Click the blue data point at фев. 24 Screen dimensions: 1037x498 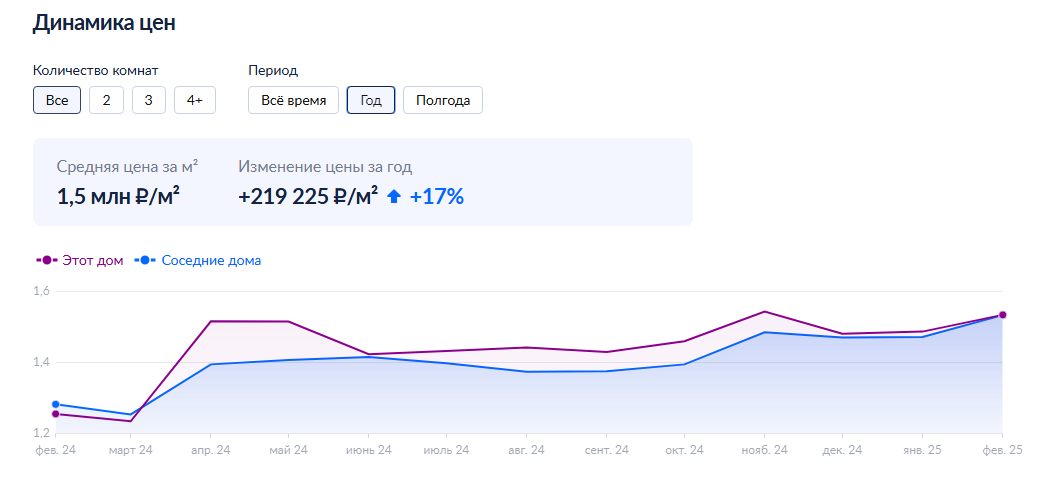[x=56, y=404]
